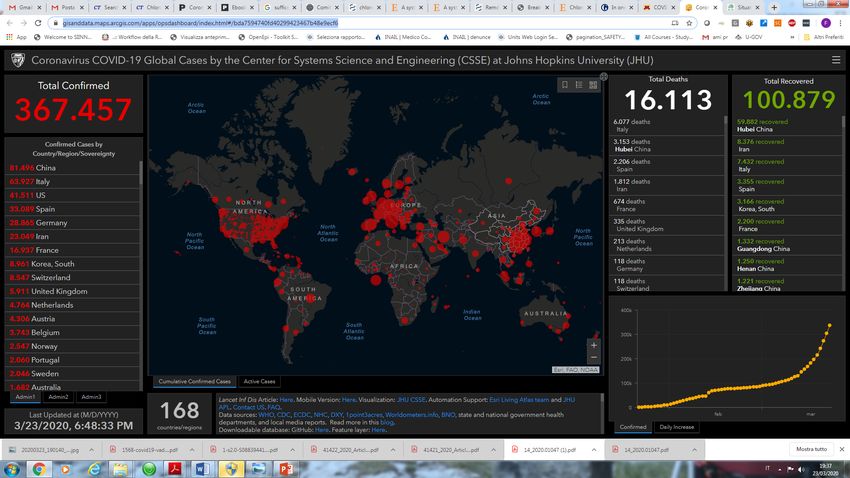Click the 6.077 deaths Italy entry
Image resolution: width=850 pixels, height=478 pixels.
coord(667,126)
